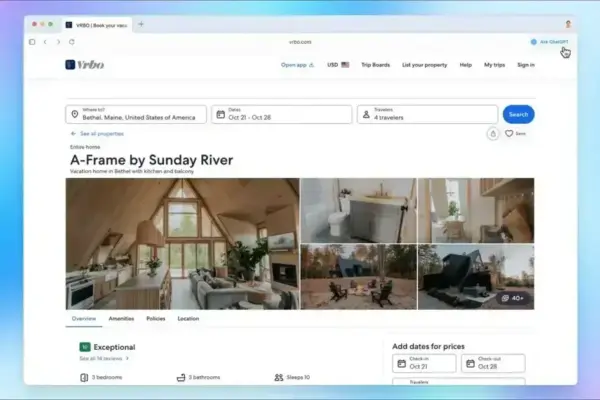
Task: Open the dining nook staircase photo
Action: pyautogui.click(x=476, y=210)
